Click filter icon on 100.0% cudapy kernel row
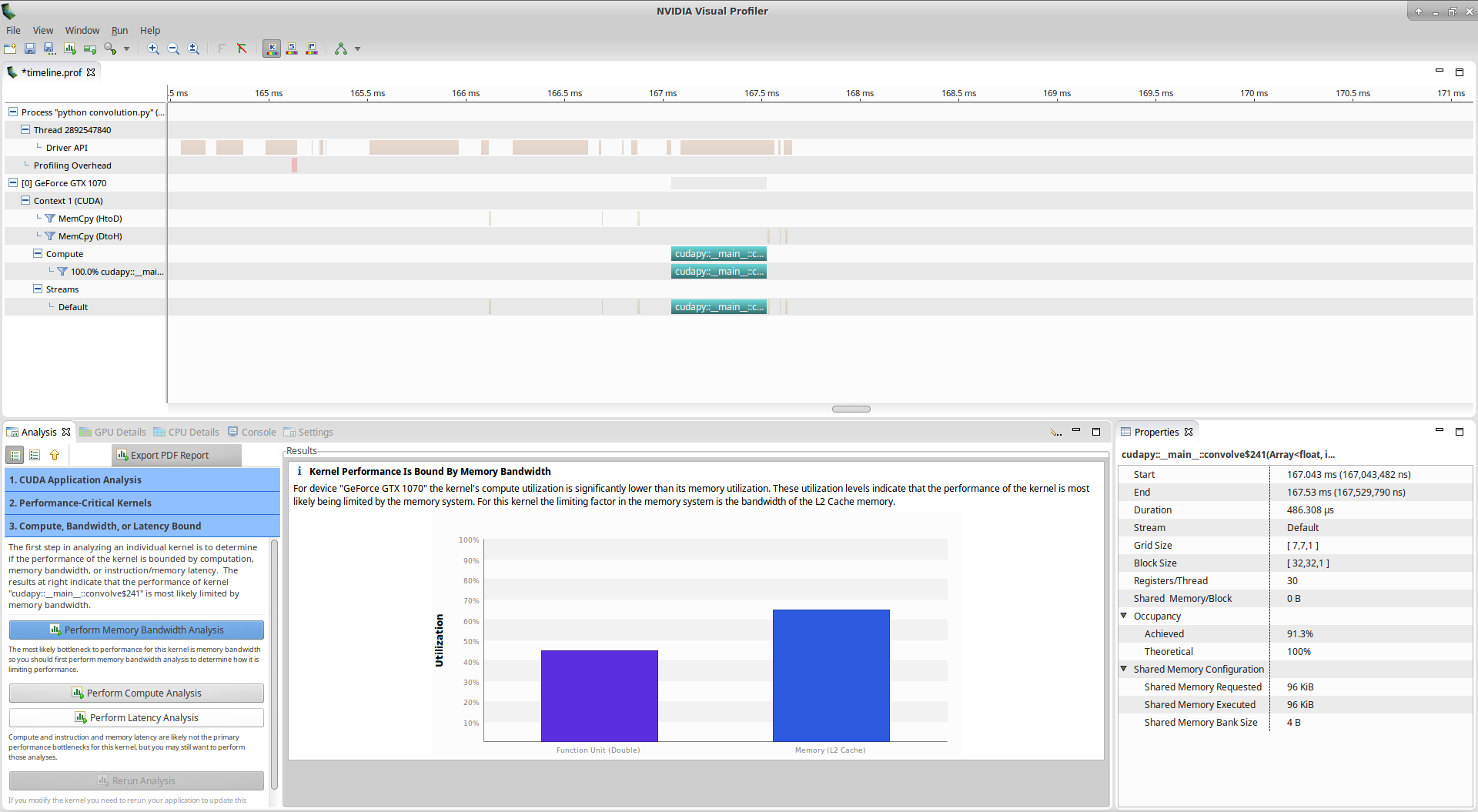Image resolution: width=1478 pixels, height=812 pixels. click(x=62, y=272)
